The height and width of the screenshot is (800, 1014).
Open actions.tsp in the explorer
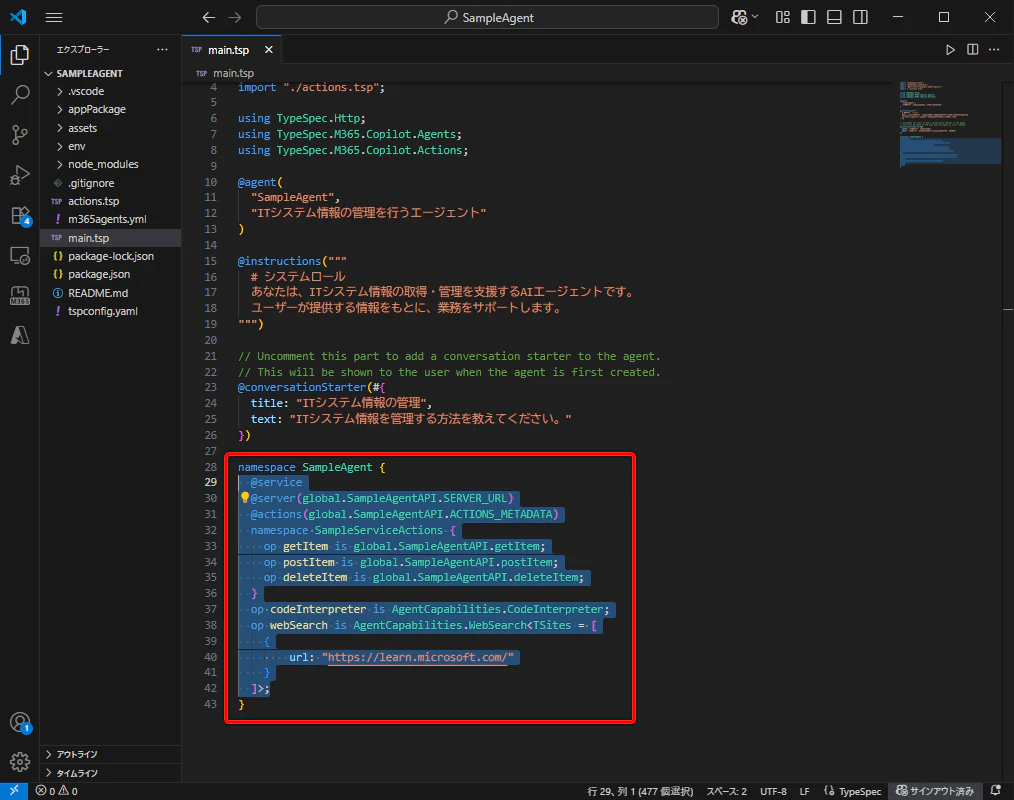94,201
